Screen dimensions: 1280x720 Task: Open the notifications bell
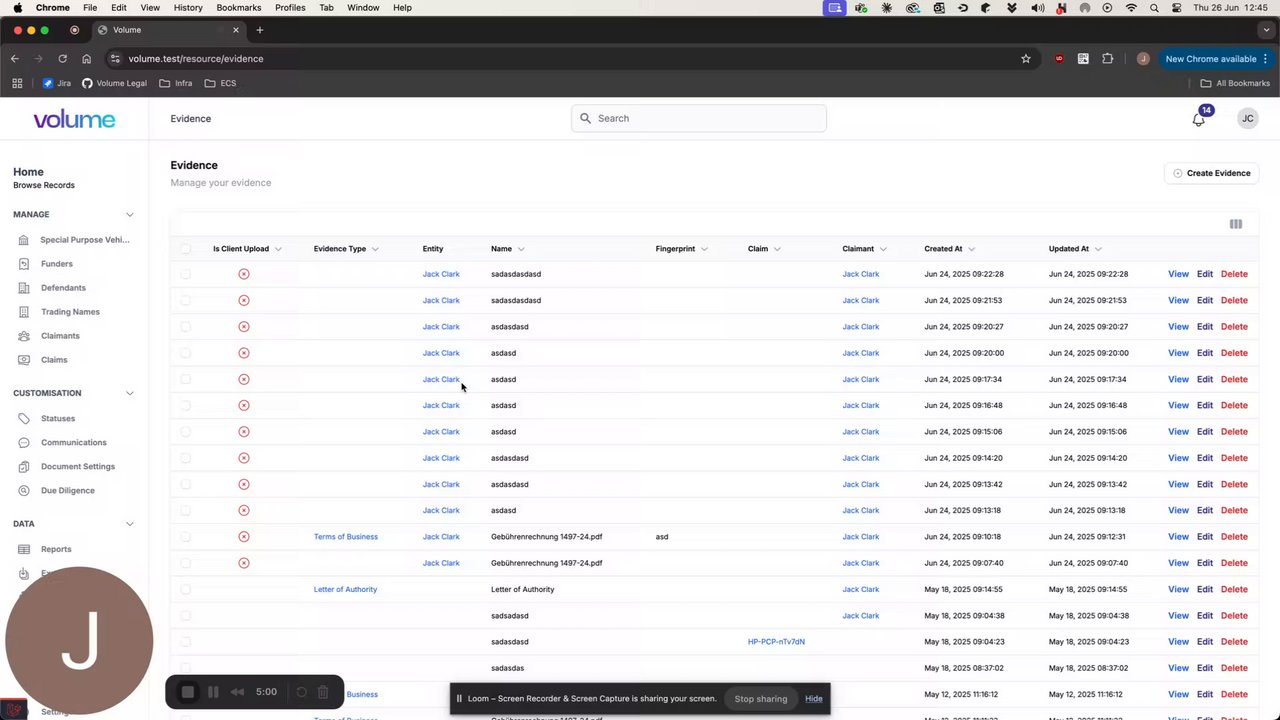pyautogui.click(x=1198, y=119)
